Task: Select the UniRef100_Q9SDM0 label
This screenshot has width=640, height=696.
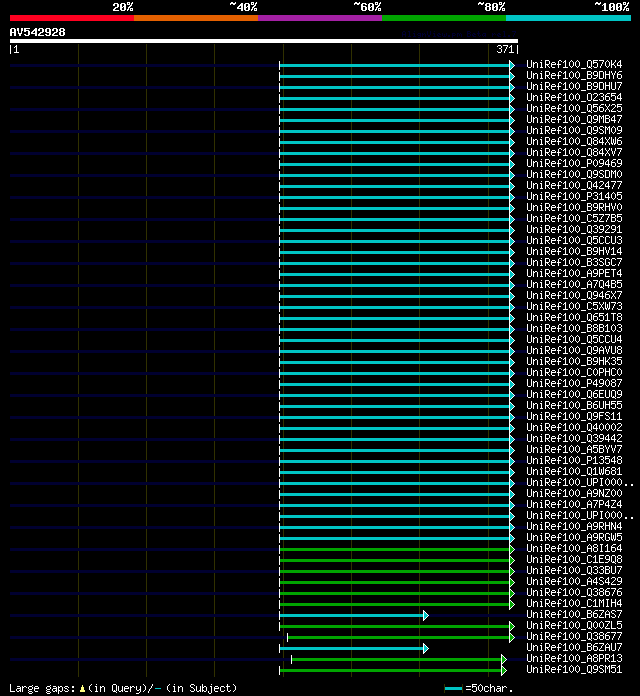Action: pos(574,174)
